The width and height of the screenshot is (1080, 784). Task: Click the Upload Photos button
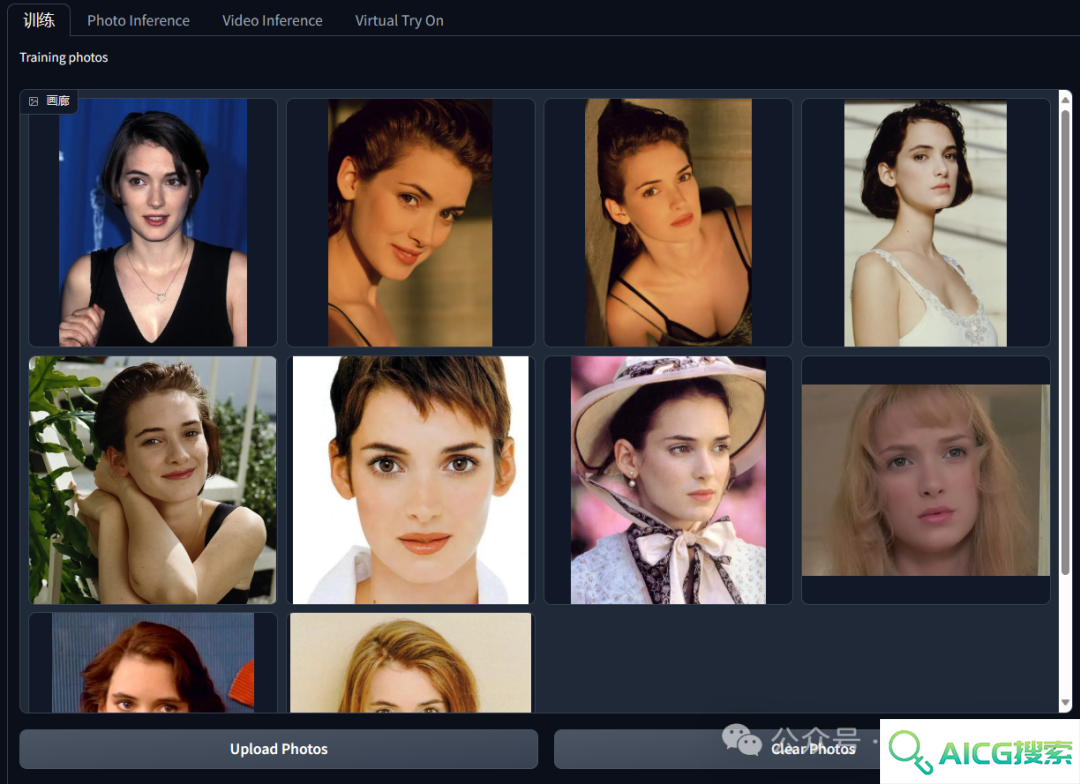(x=279, y=749)
